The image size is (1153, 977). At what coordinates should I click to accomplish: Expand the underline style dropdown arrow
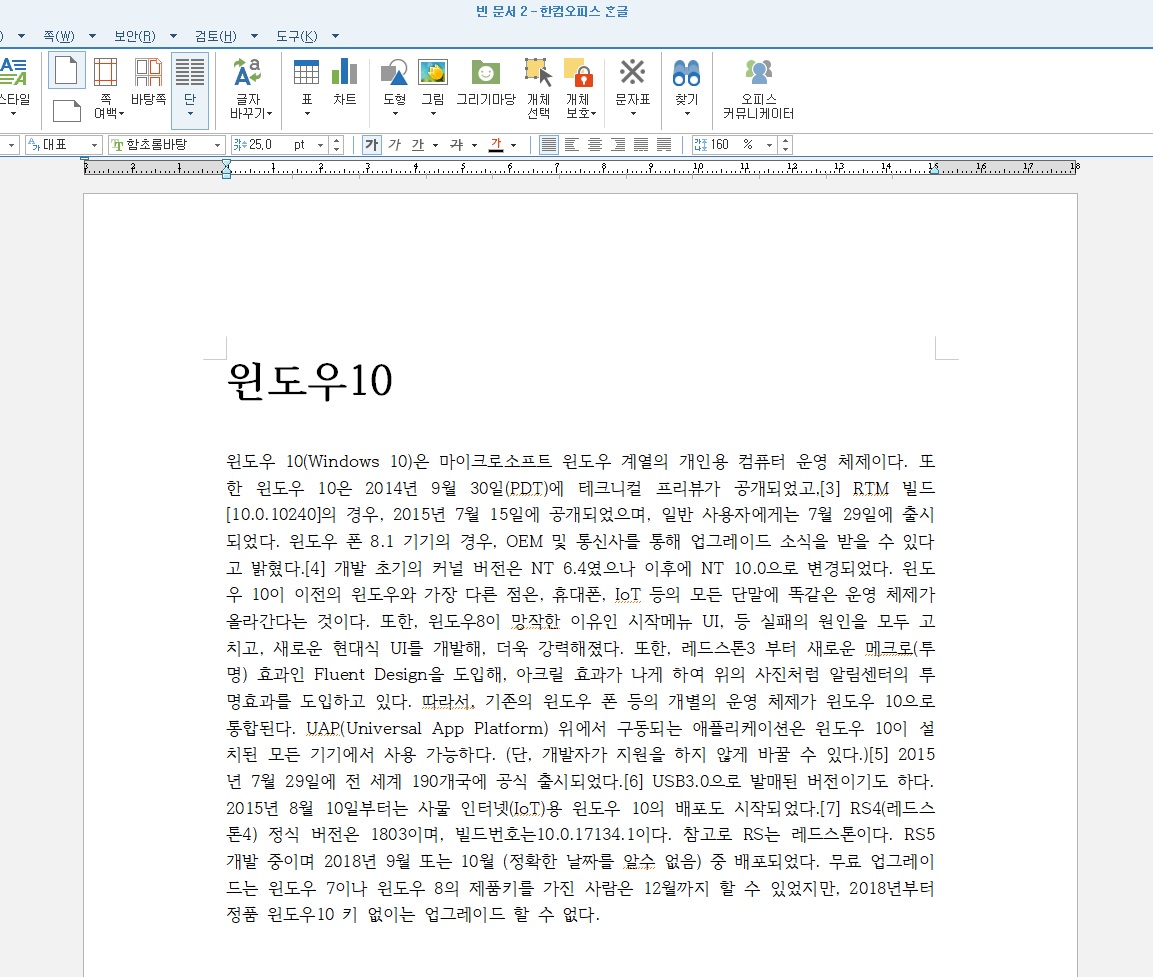point(435,146)
